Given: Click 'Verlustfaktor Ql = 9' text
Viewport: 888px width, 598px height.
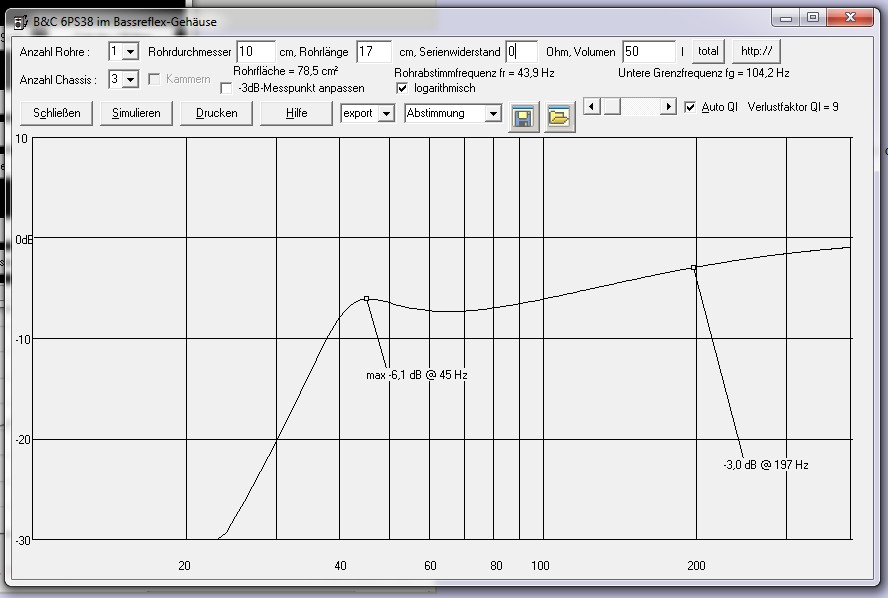Looking at the screenshot, I should point(793,107).
